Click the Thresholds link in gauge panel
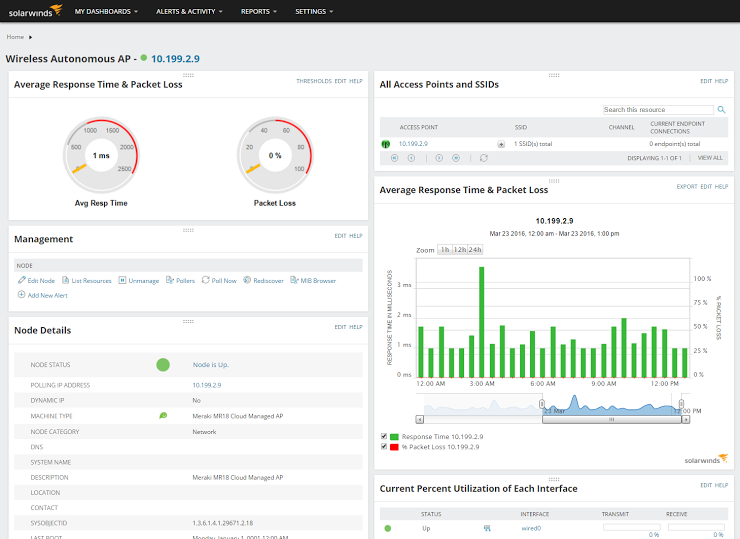The width and height of the screenshot is (740, 539). tap(313, 81)
